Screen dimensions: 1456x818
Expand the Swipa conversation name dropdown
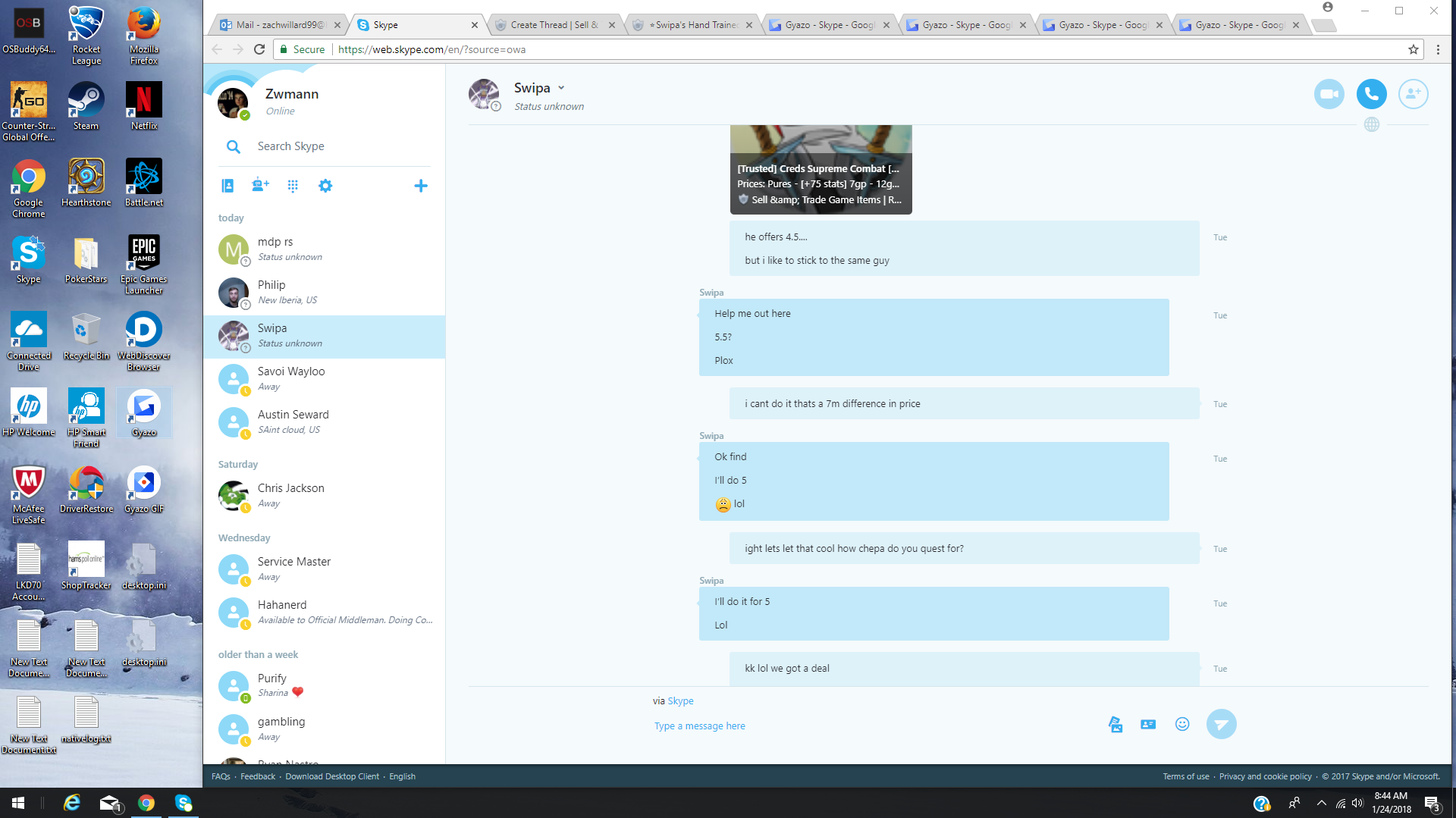tap(561, 88)
